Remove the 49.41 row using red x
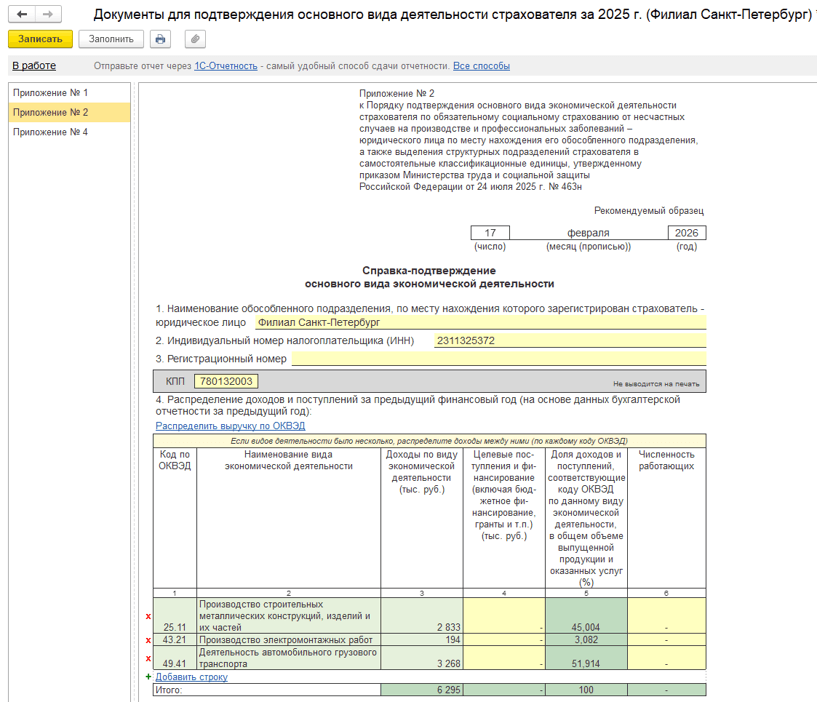Image resolution: width=817 pixels, height=702 pixels. coord(148,659)
